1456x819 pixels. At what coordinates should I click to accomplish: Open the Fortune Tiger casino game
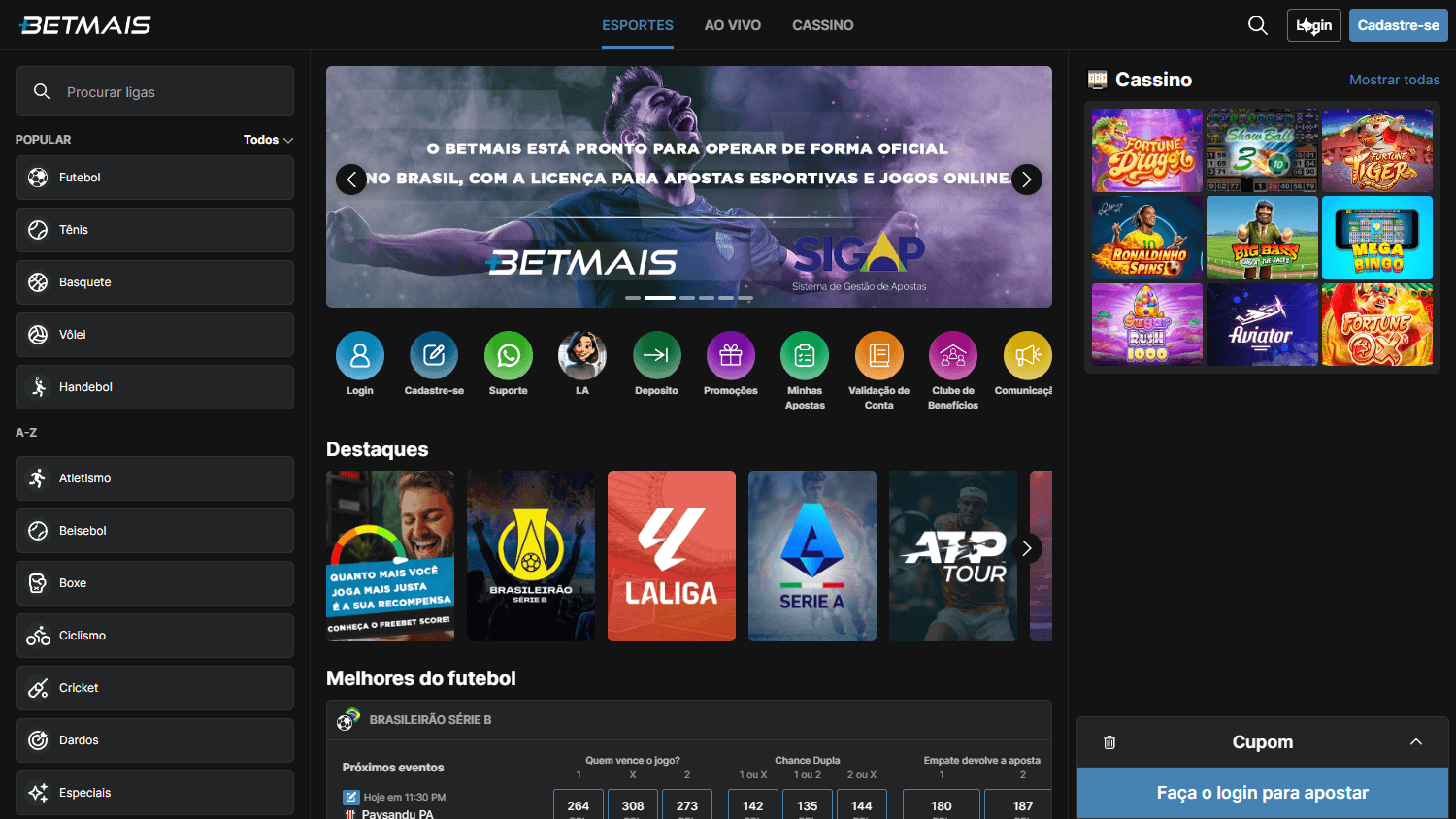pos(1377,150)
